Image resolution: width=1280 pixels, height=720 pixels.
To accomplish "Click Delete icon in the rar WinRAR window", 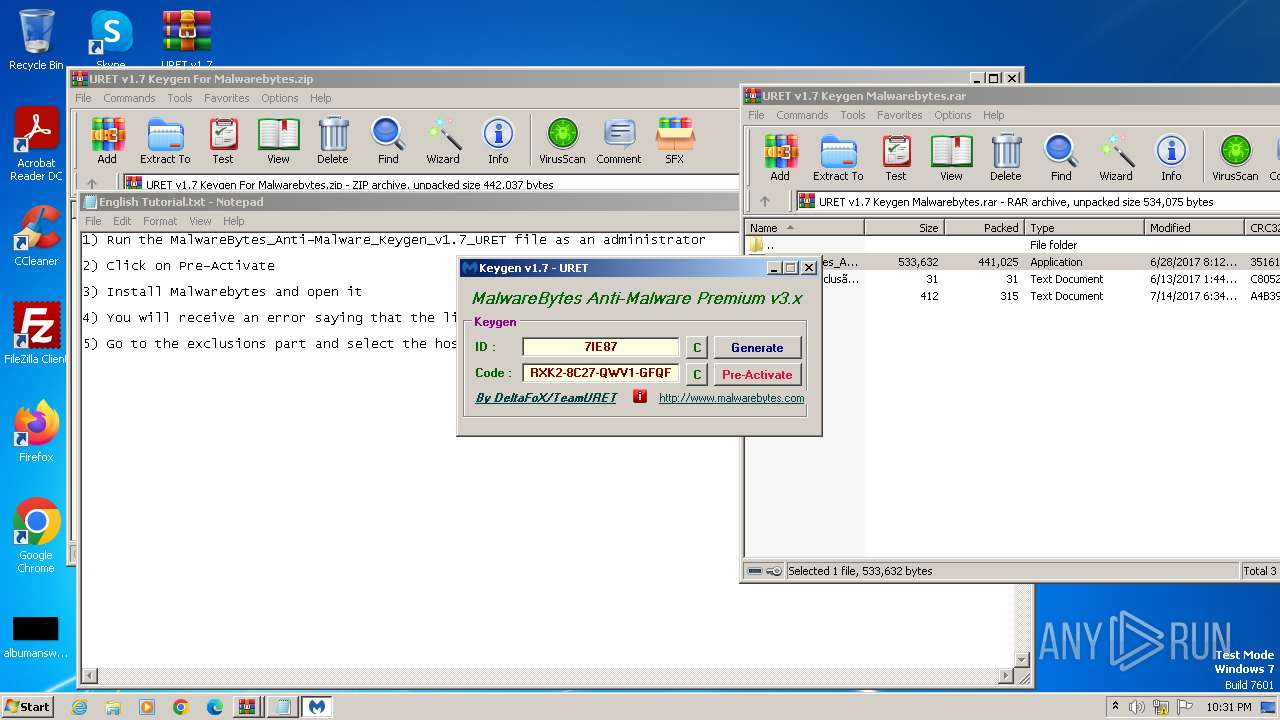I will pos(1006,158).
